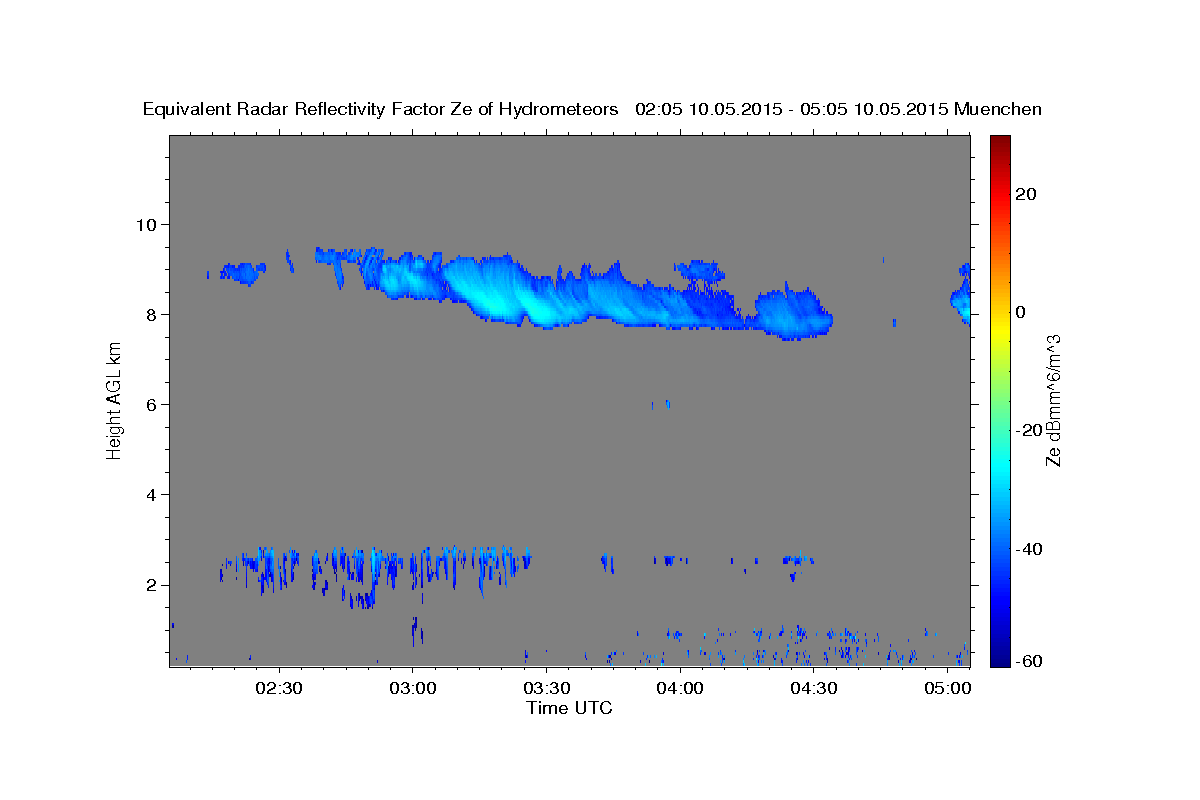
Task: Click the plot title text
Action: pyautogui.click(x=593, y=109)
